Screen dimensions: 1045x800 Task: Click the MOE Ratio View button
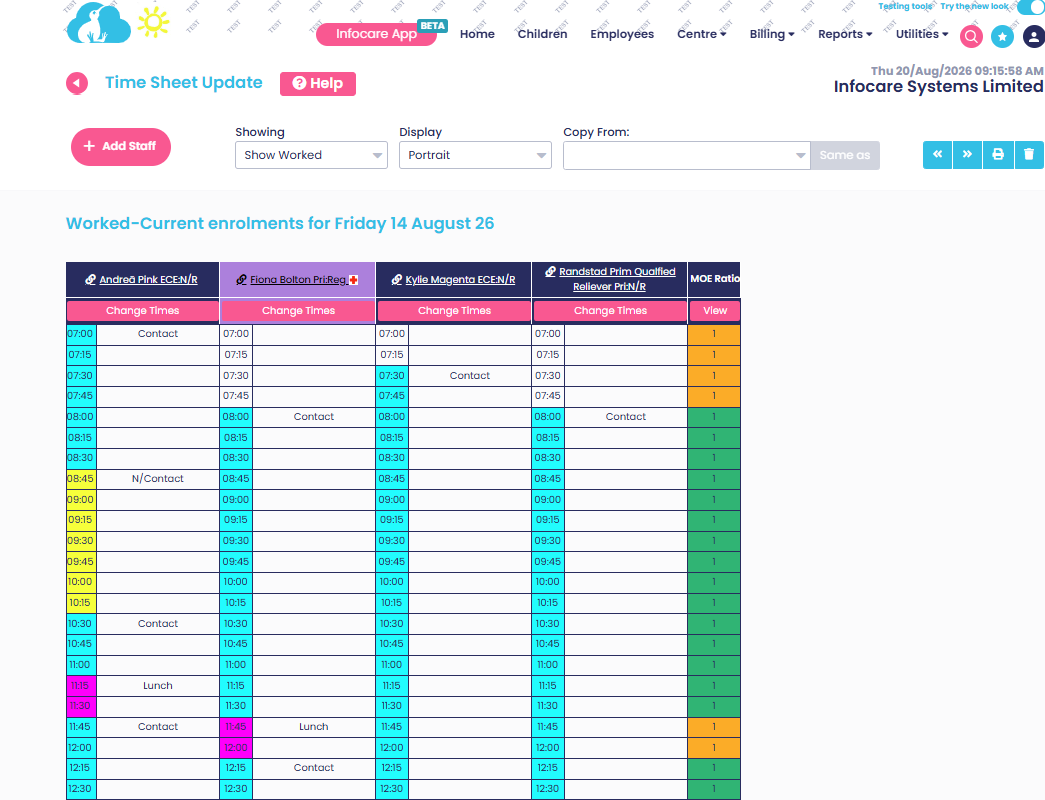tap(714, 311)
